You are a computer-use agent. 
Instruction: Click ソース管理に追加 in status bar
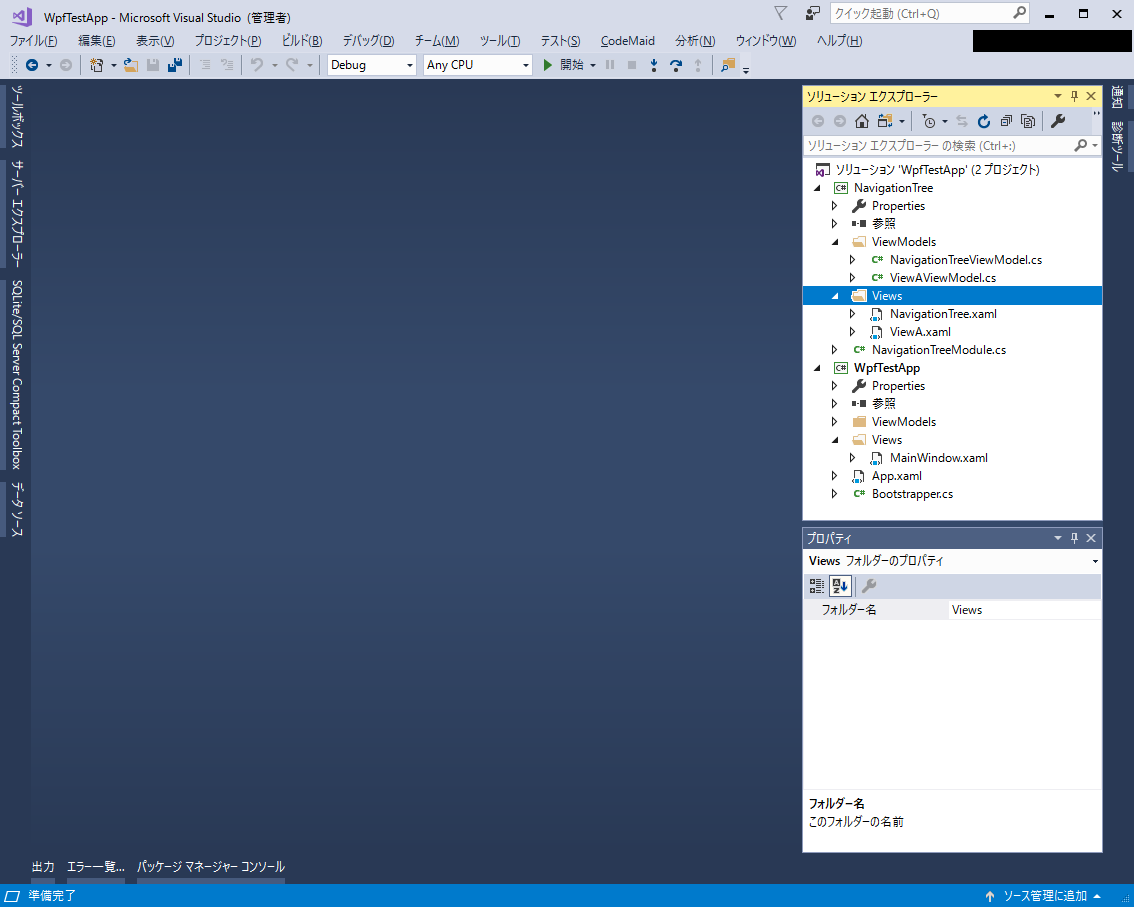point(1044,896)
